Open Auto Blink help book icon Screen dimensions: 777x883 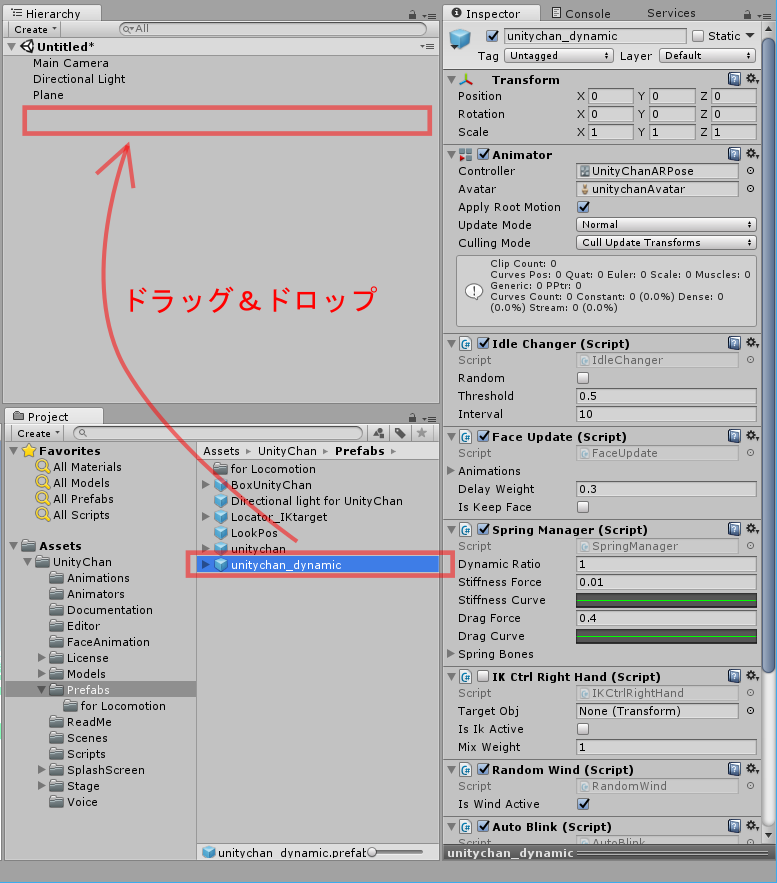point(734,826)
